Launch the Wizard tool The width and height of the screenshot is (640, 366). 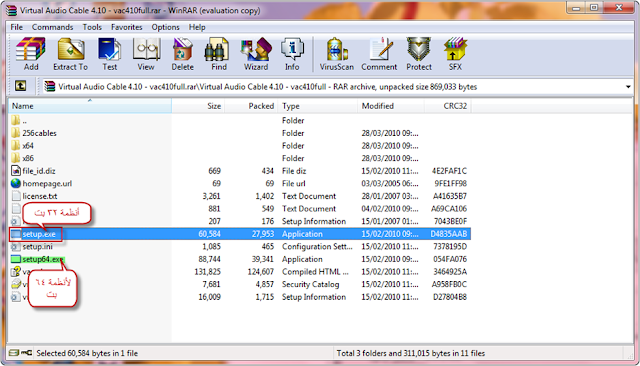256,54
